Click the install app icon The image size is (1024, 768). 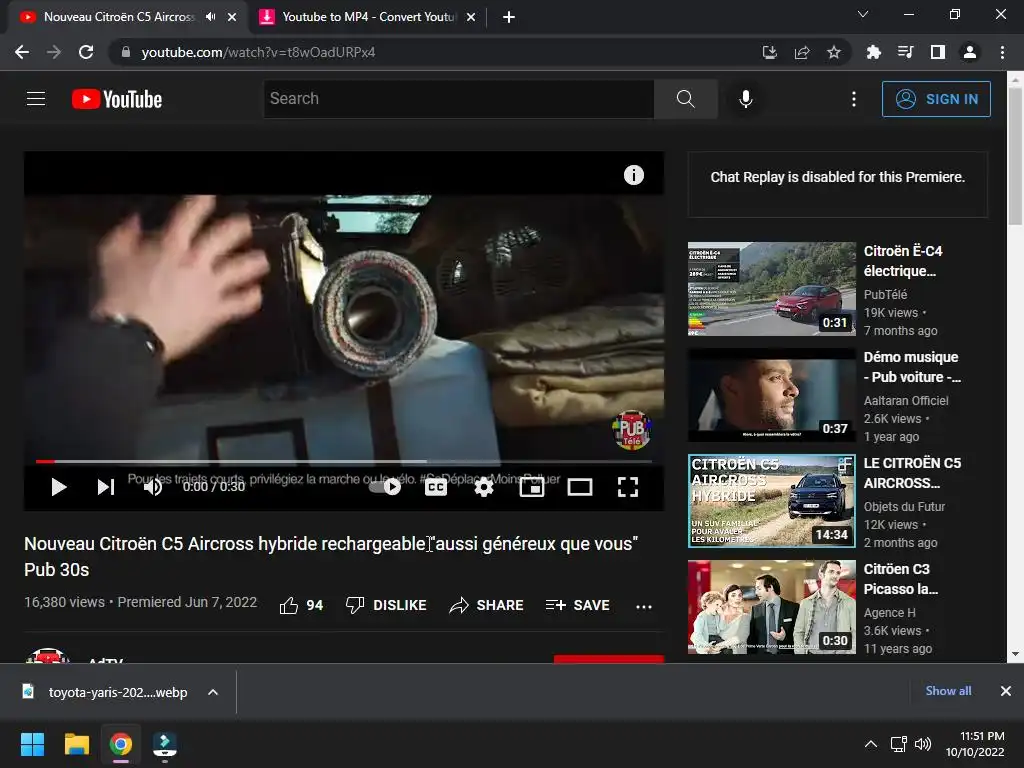[769, 52]
